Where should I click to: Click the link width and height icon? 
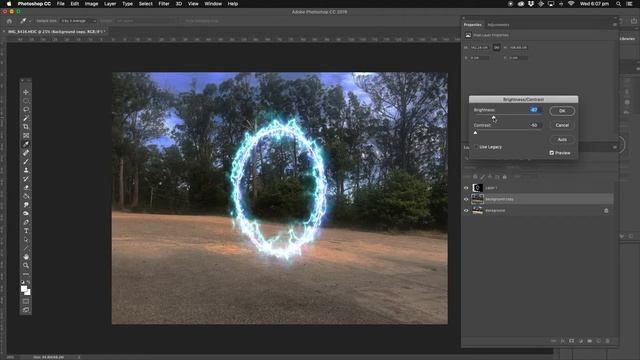point(496,47)
